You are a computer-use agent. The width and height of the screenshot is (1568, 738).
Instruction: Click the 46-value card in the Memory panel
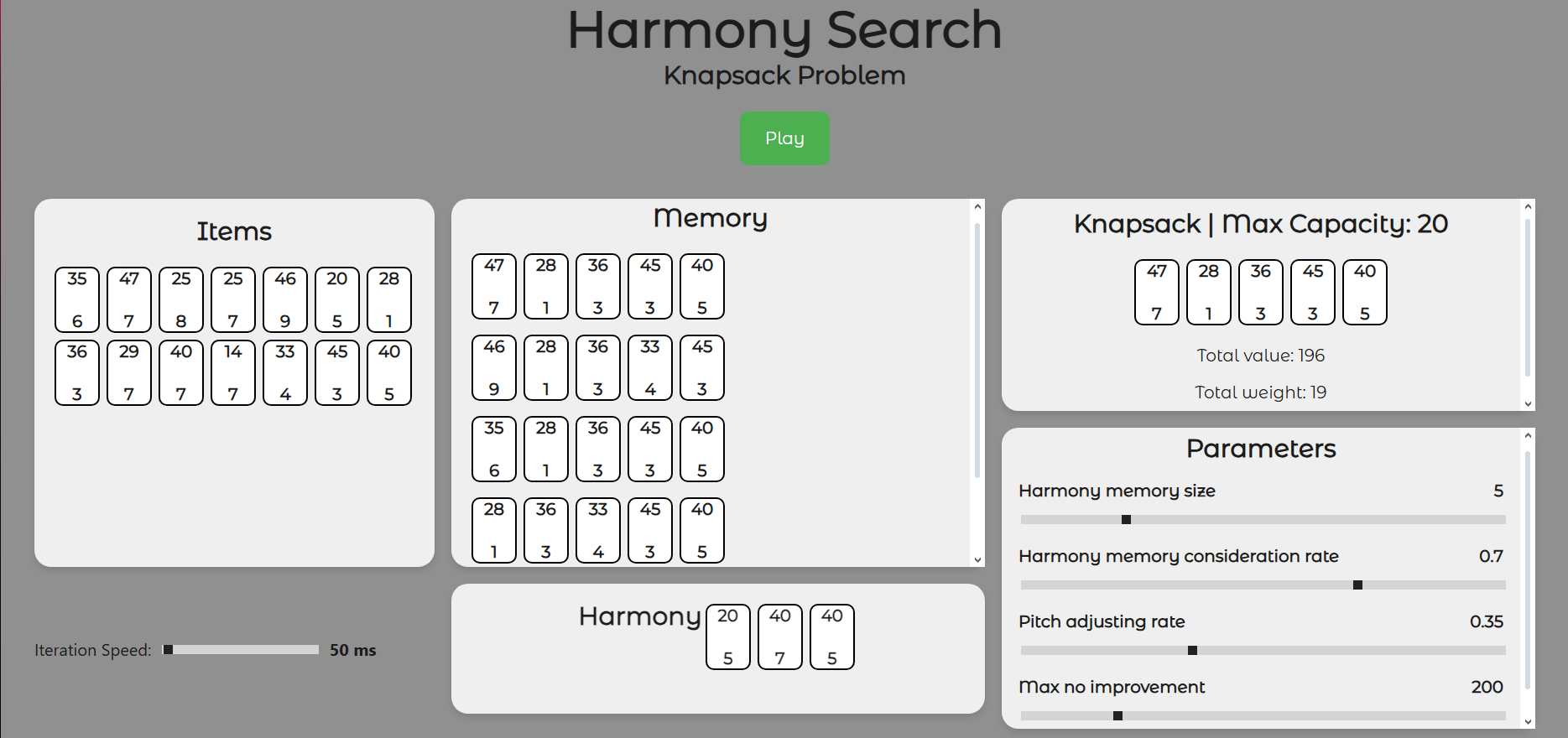(x=494, y=367)
